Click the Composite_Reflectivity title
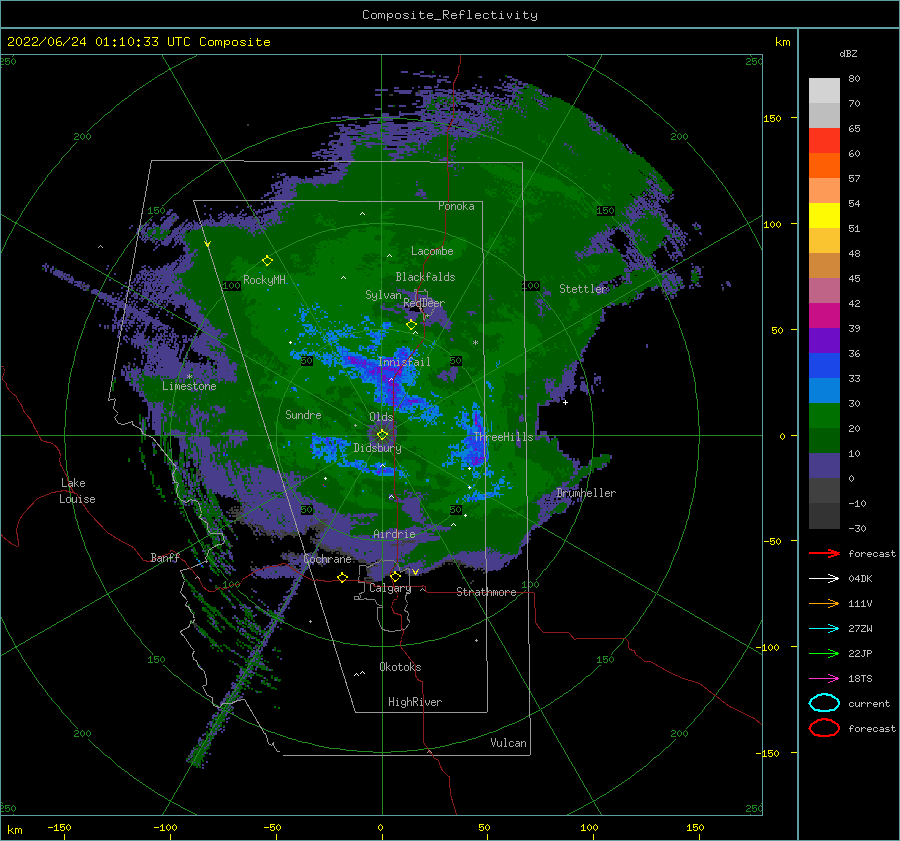This screenshot has width=900, height=841. (x=450, y=15)
